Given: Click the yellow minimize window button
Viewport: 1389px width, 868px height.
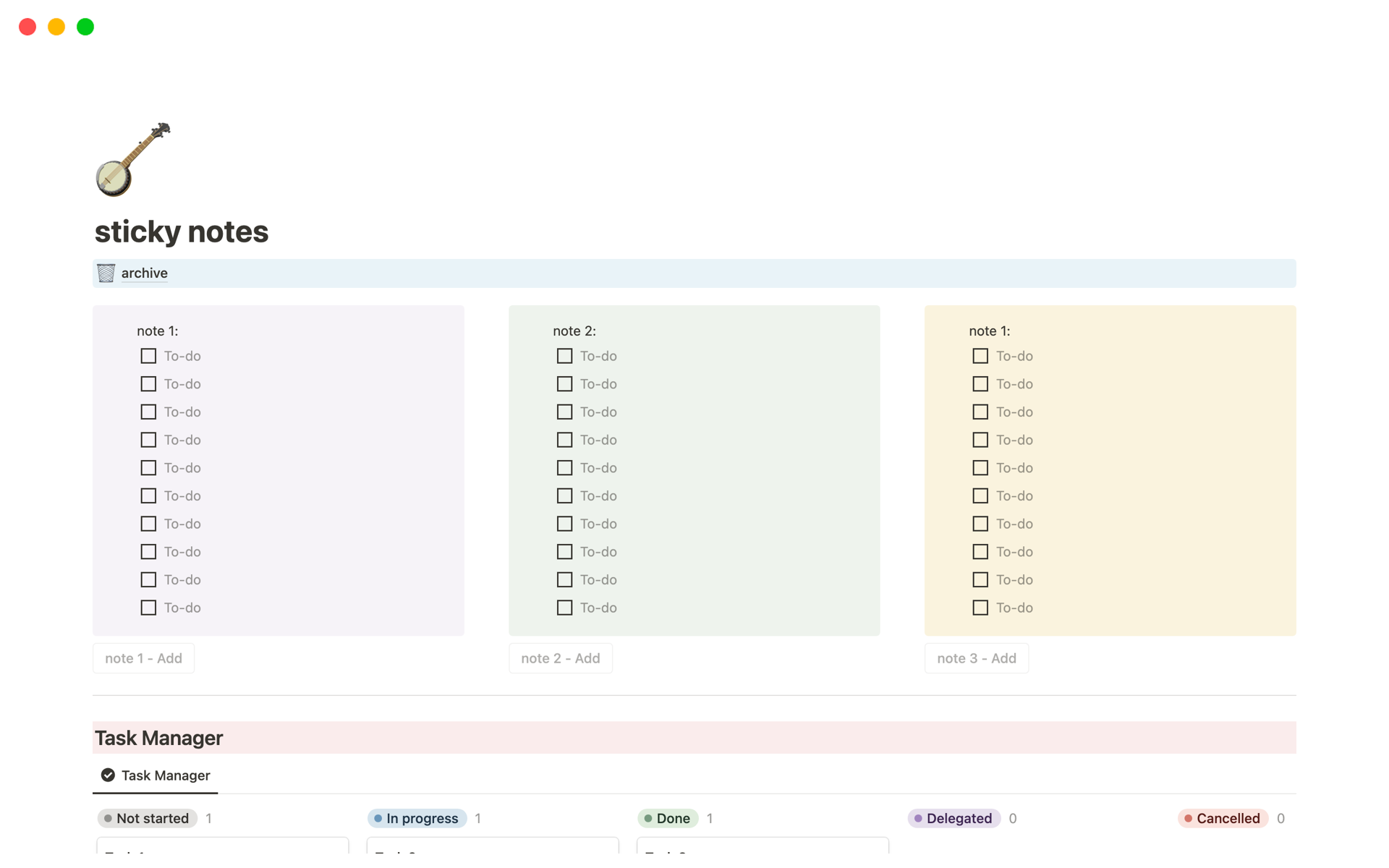Looking at the screenshot, I should tap(56, 27).
